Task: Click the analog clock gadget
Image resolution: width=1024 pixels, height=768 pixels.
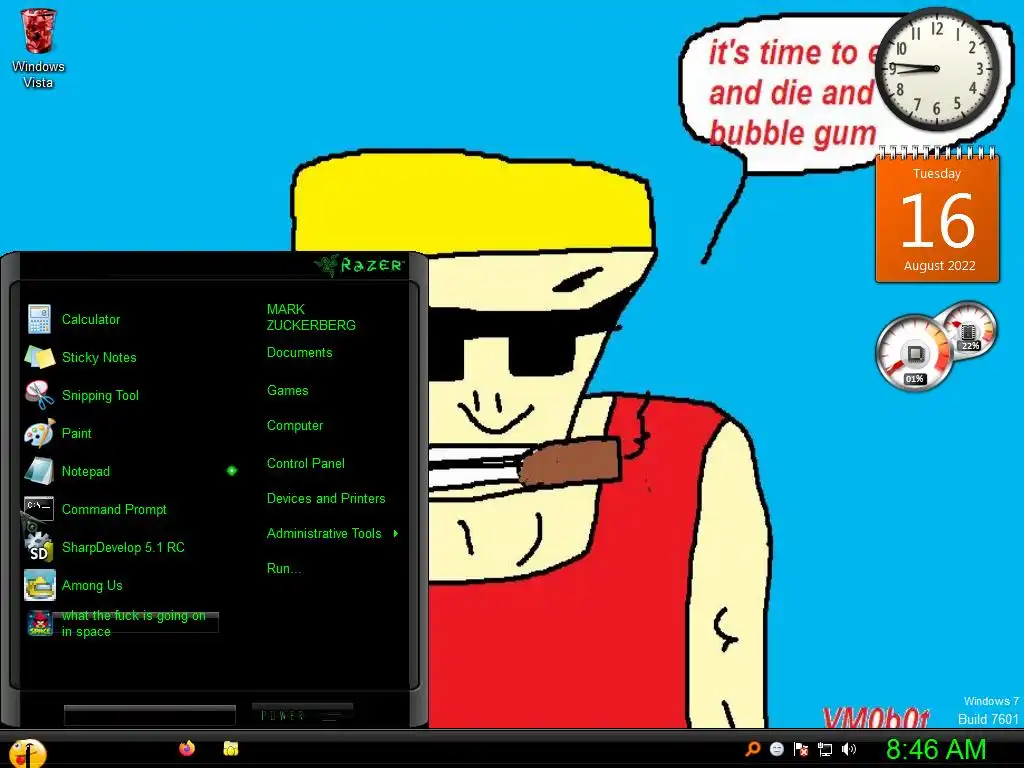Action: (937, 69)
